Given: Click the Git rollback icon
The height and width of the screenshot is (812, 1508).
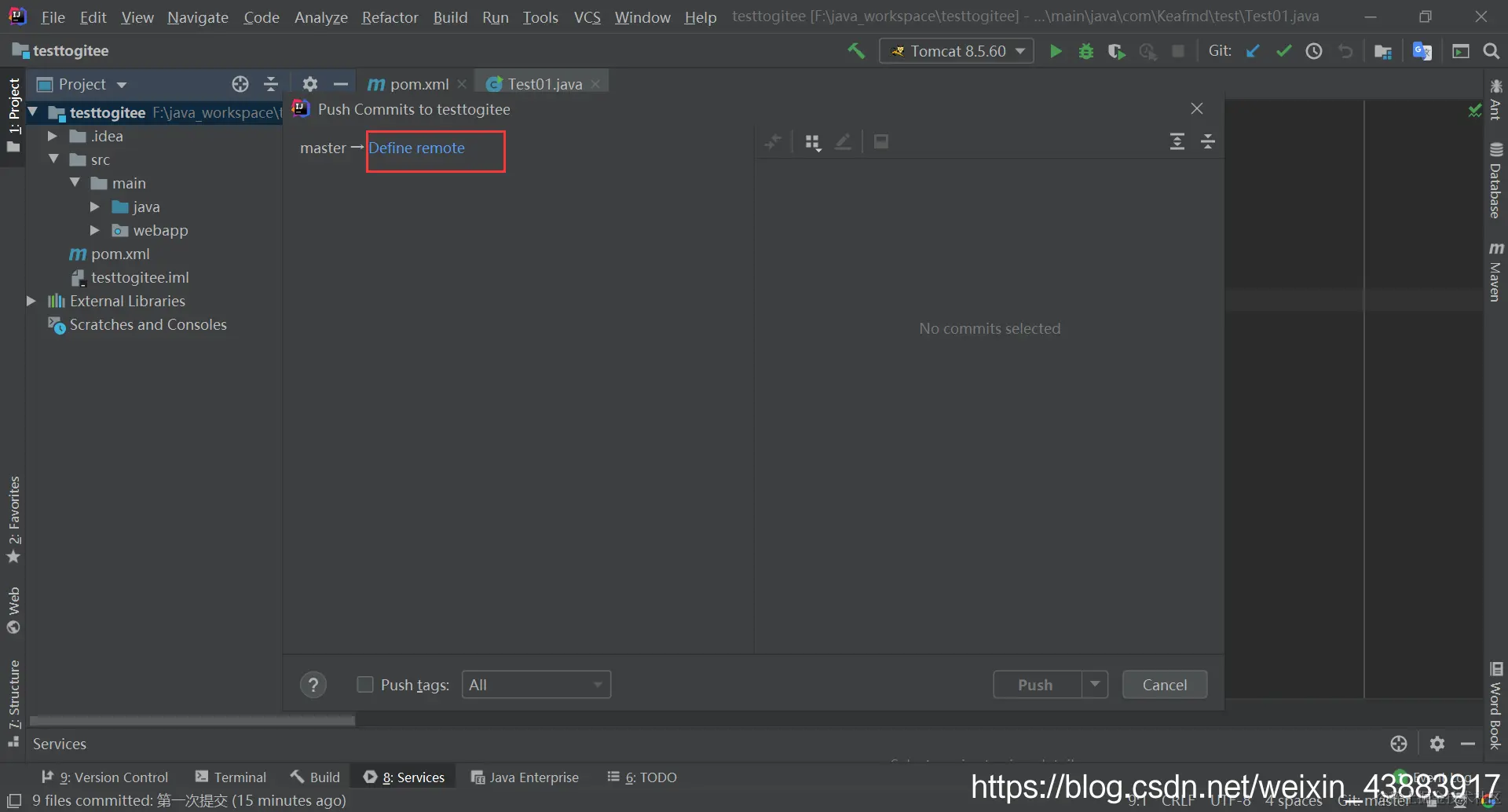Looking at the screenshot, I should coord(1345,51).
